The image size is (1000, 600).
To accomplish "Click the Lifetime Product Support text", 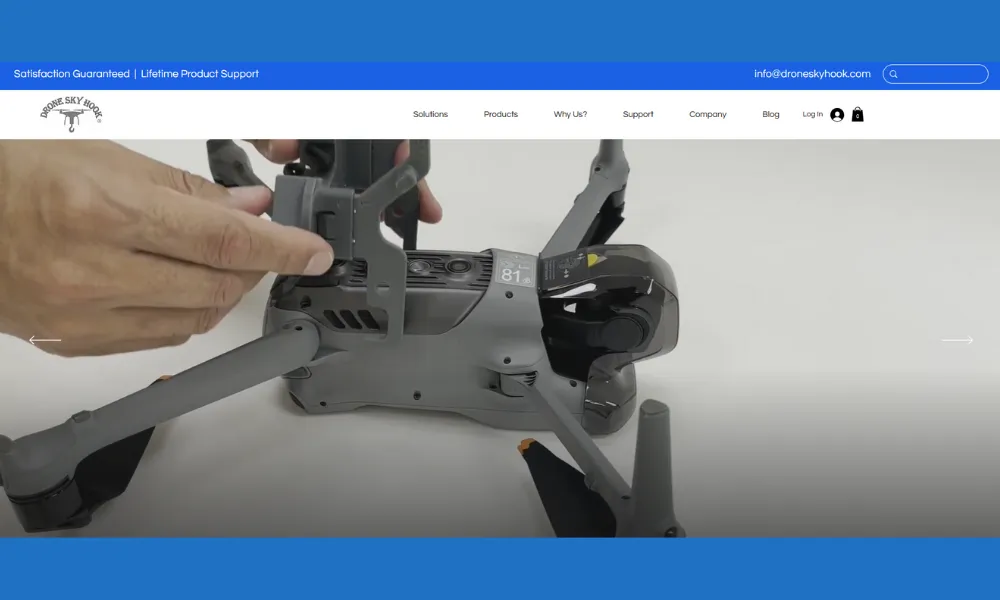I will click(199, 74).
